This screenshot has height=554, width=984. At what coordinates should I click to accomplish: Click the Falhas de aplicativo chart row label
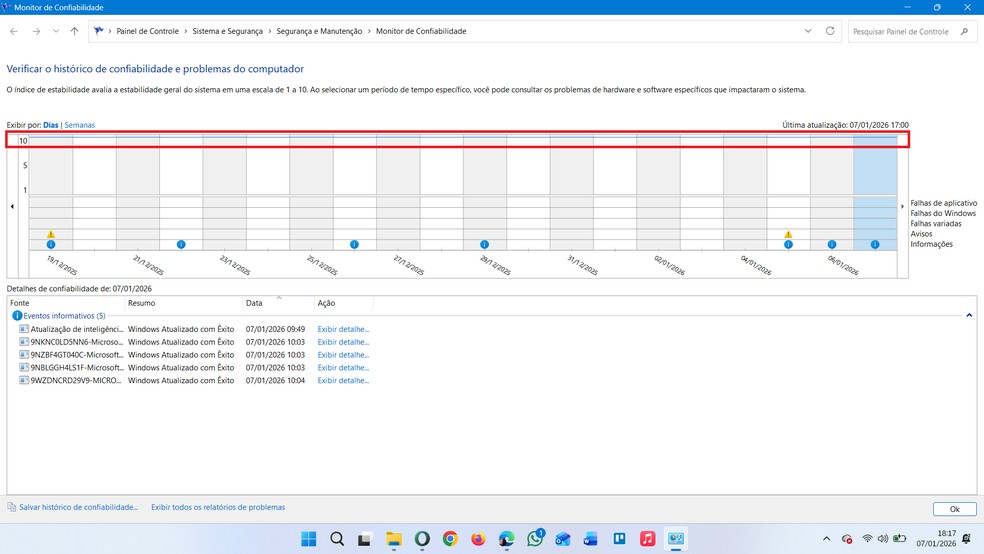tap(943, 203)
